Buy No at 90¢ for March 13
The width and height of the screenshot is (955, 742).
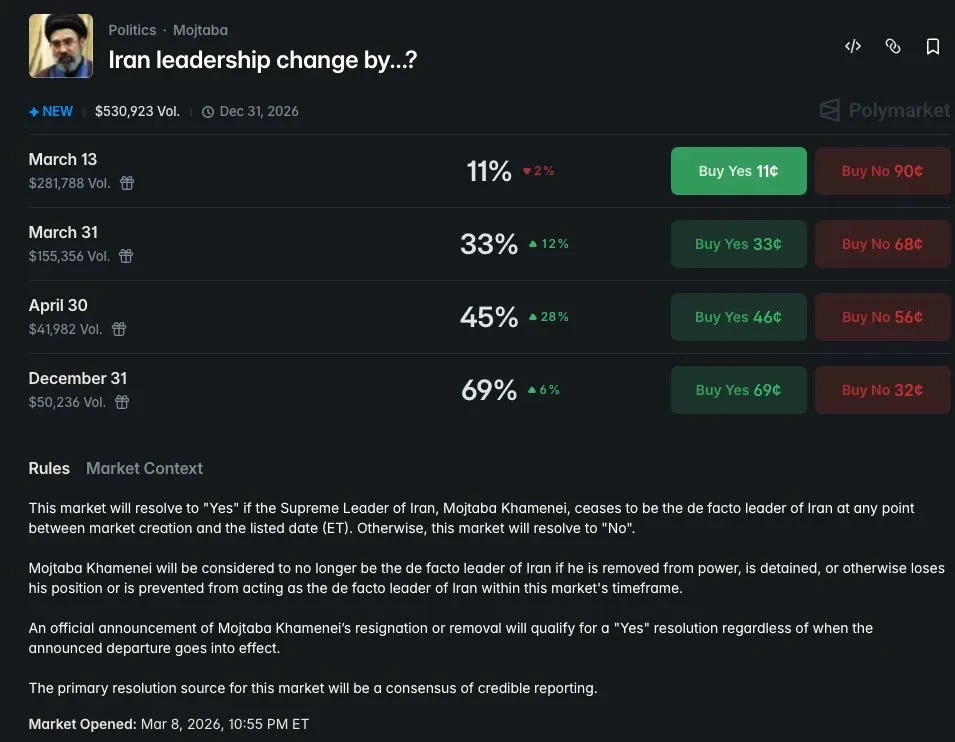point(882,171)
